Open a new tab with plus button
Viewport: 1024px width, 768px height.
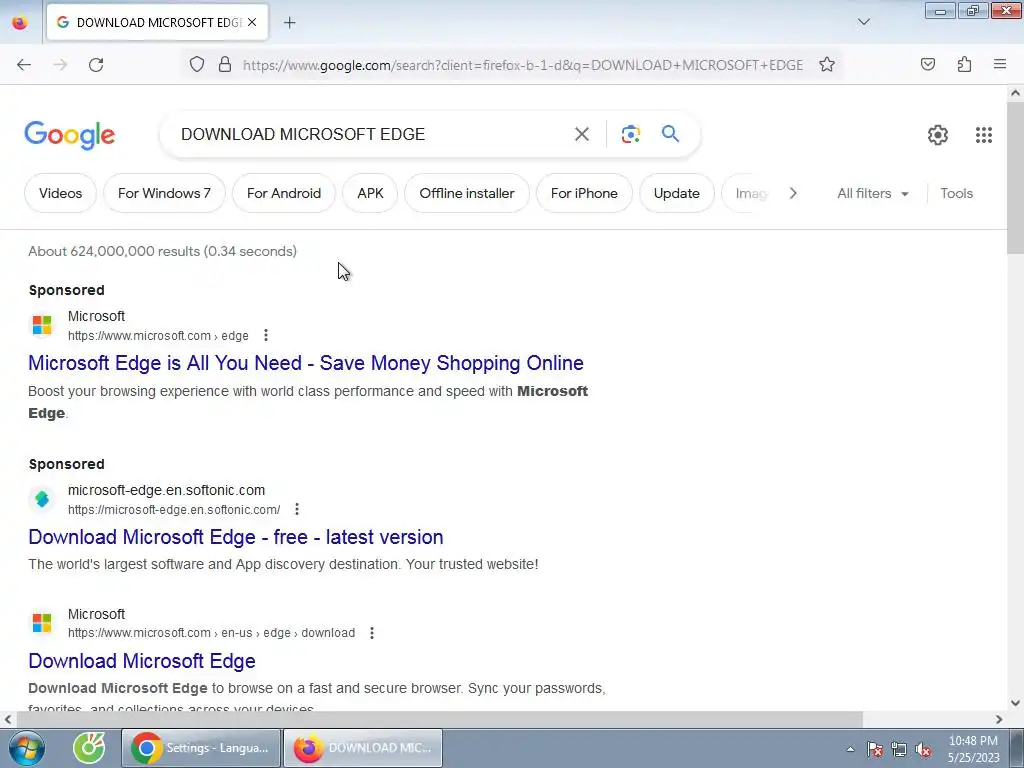289,23
